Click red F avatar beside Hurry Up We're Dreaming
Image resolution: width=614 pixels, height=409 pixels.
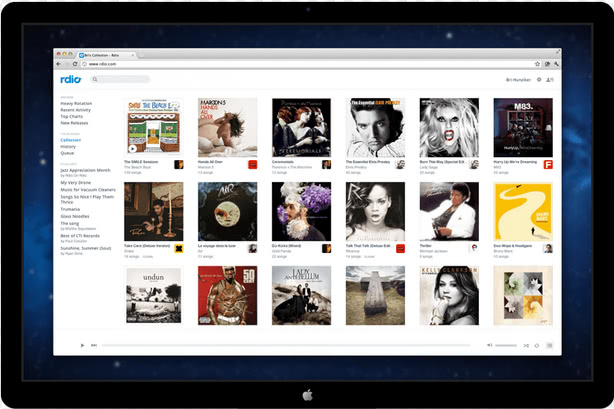pyautogui.click(x=548, y=165)
